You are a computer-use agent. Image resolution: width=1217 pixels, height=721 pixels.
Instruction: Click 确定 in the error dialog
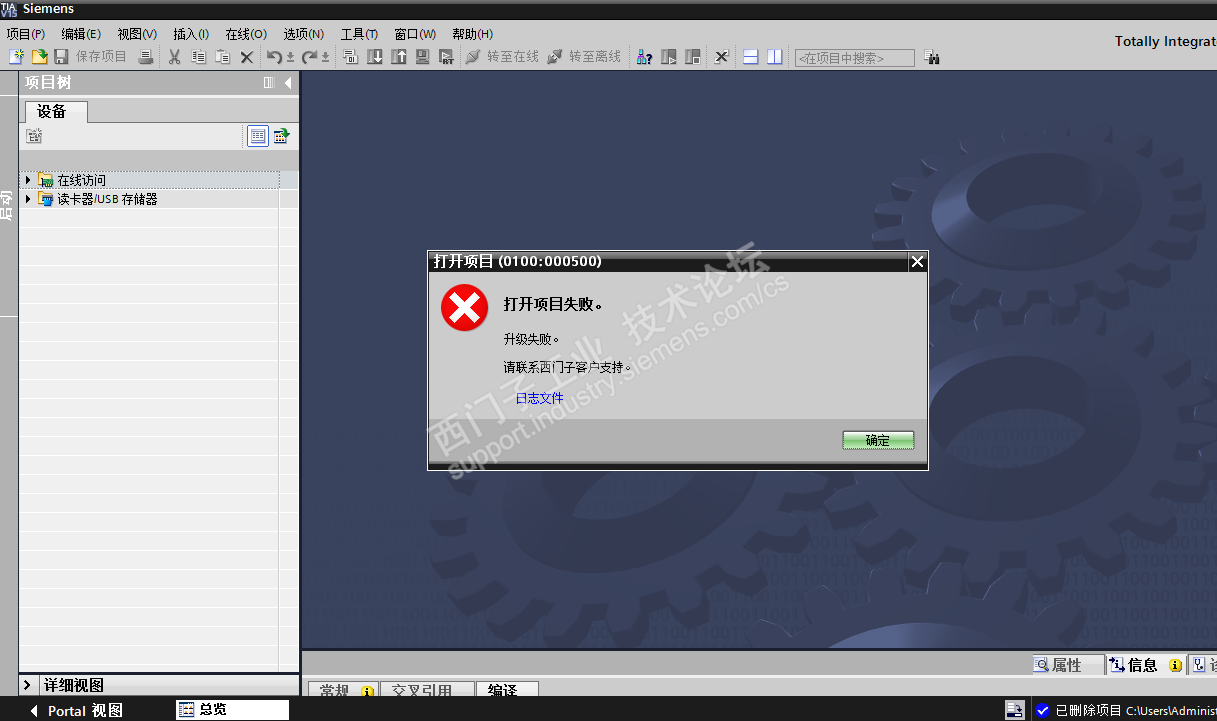tap(878, 440)
